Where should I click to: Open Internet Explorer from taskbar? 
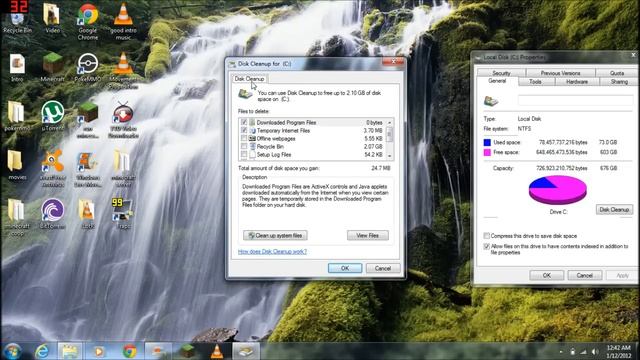pyautogui.click(x=42, y=351)
